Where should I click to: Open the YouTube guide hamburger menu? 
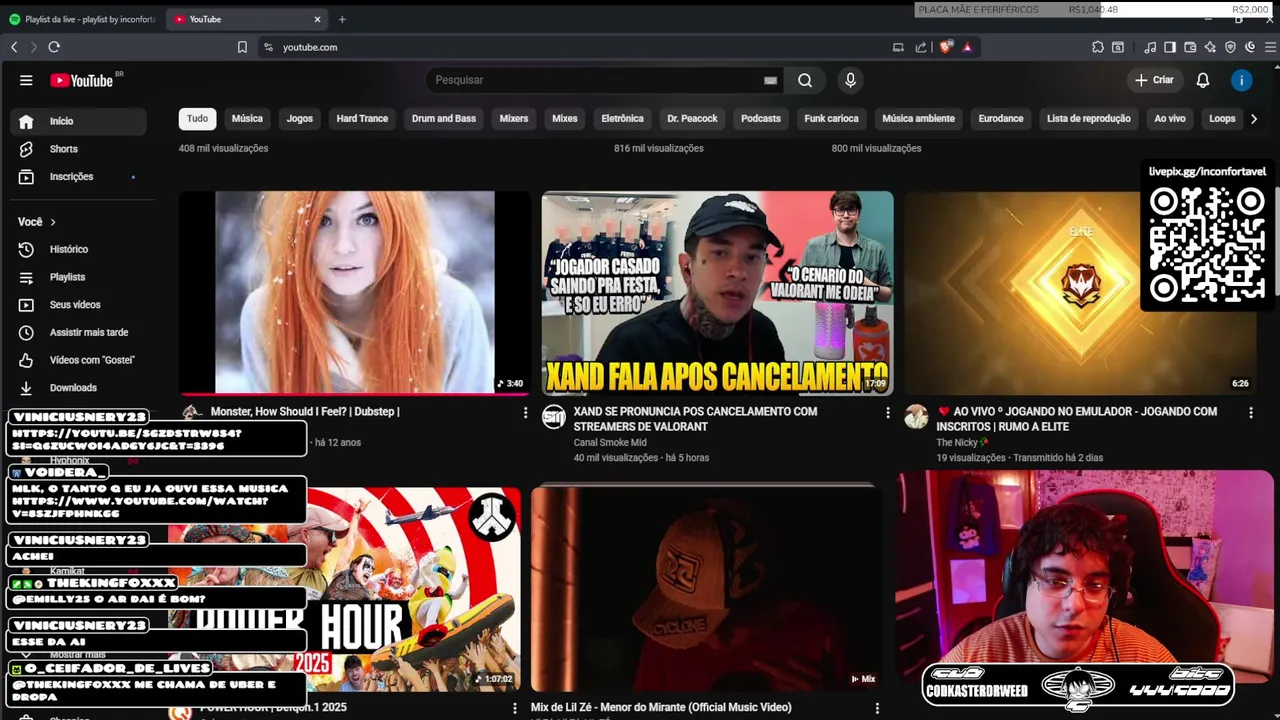[x=26, y=80]
